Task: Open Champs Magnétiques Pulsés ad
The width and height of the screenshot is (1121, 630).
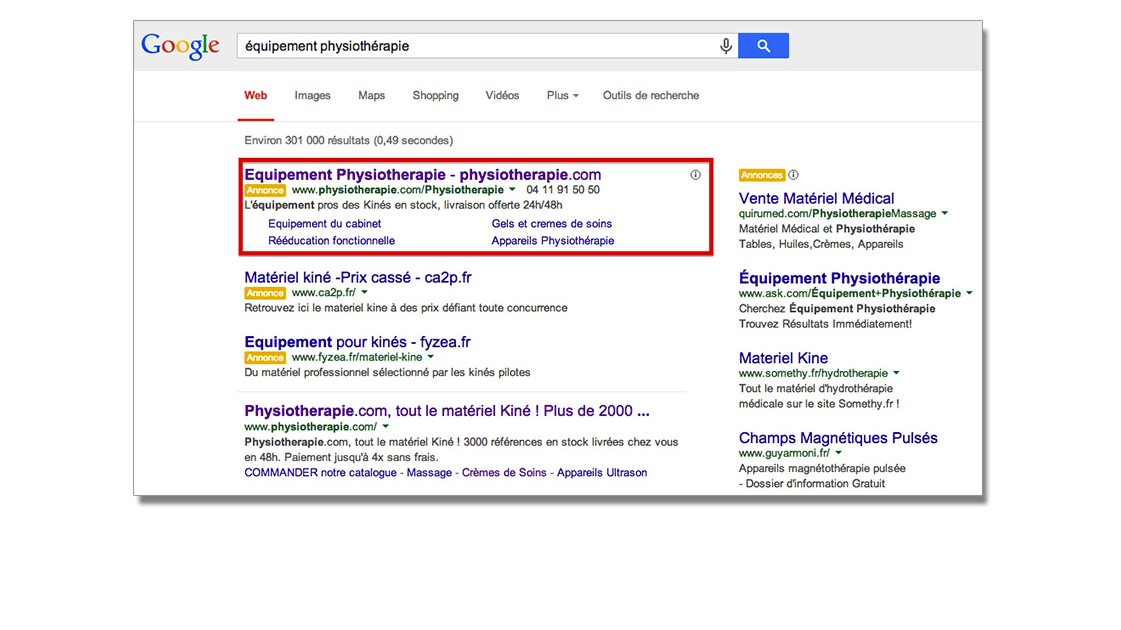Action: tap(838, 438)
